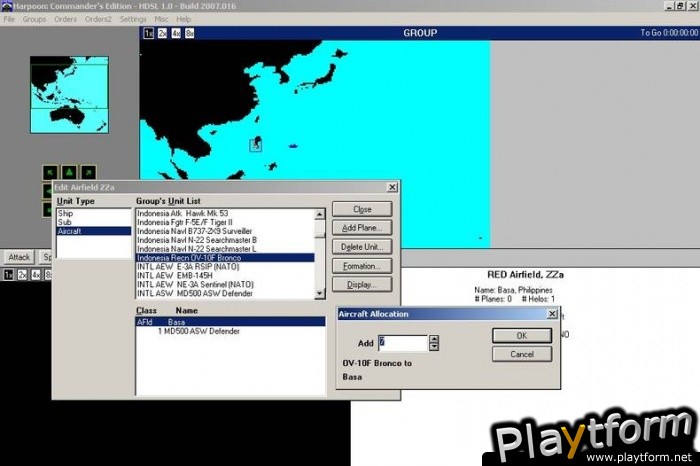Click the ship icon east of Philippines

tap(293, 146)
